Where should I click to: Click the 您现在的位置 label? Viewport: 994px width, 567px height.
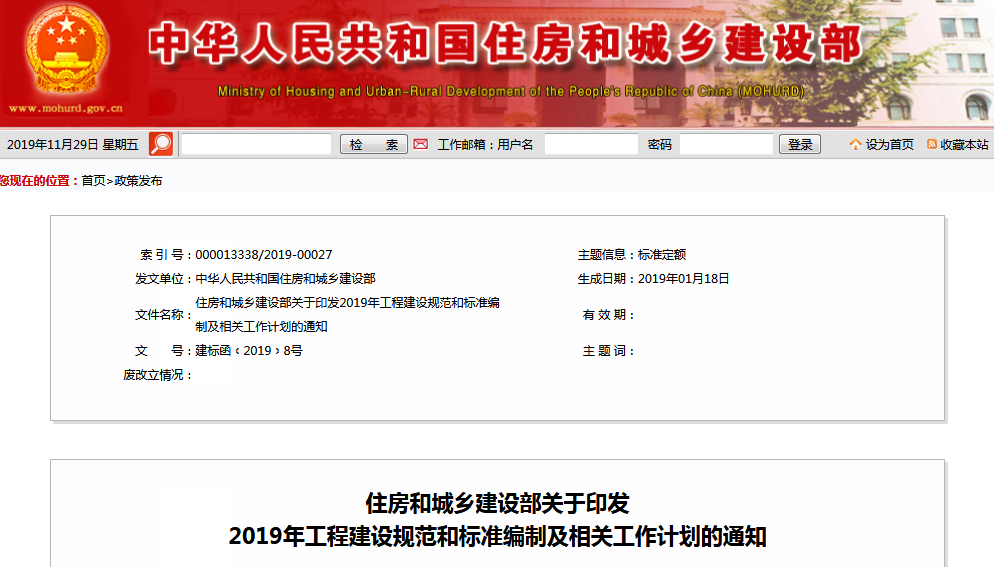[x=39, y=181]
